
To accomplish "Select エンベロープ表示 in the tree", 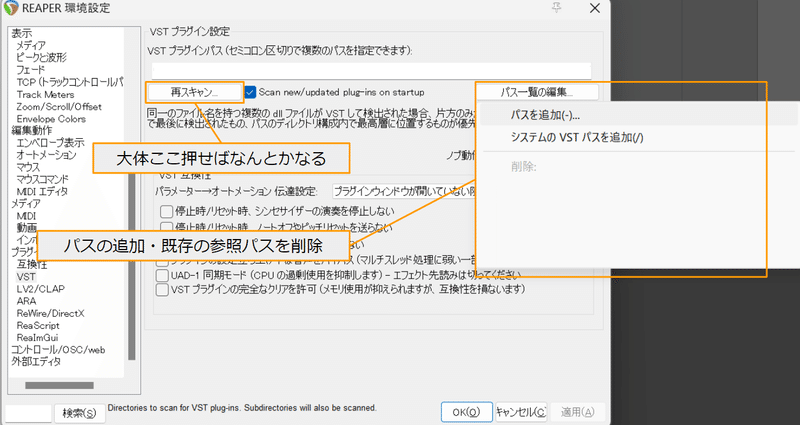I will point(51,143).
